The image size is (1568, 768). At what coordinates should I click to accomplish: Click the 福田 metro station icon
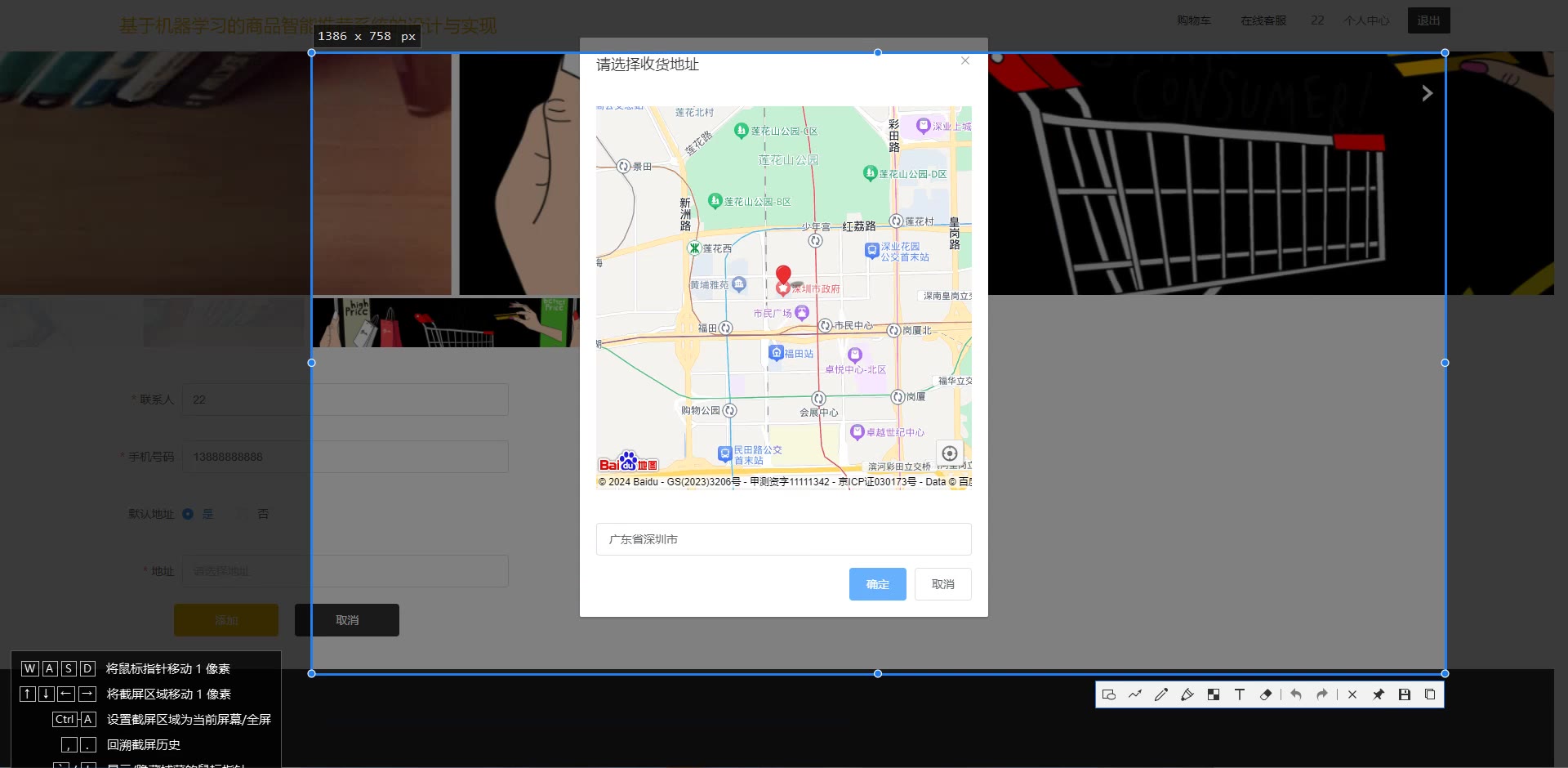click(x=726, y=328)
